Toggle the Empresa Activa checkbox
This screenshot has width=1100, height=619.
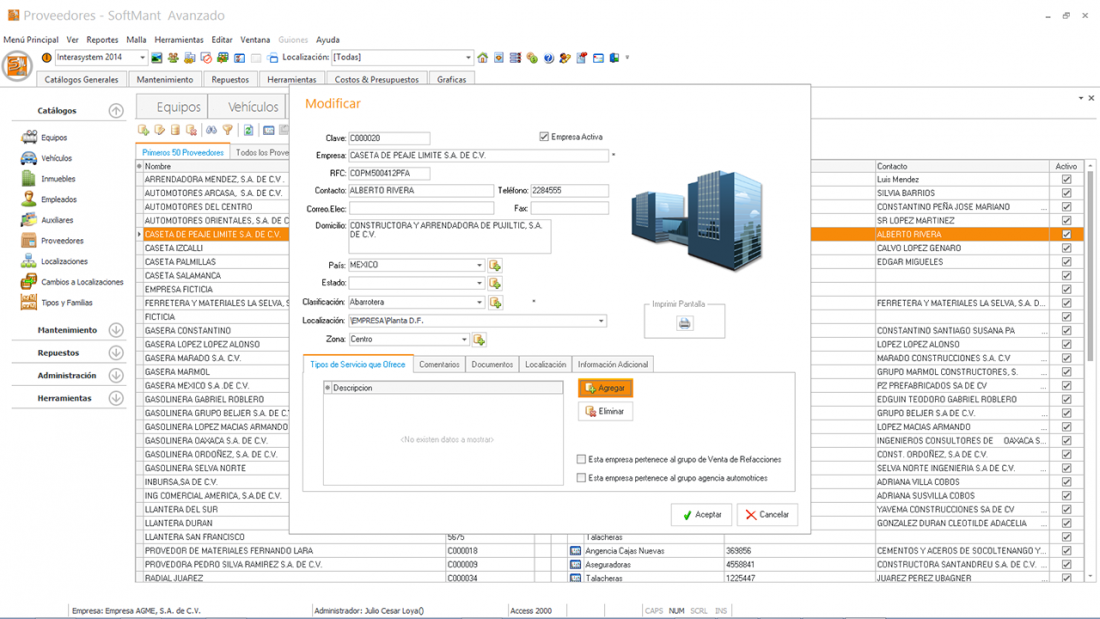(544, 137)
